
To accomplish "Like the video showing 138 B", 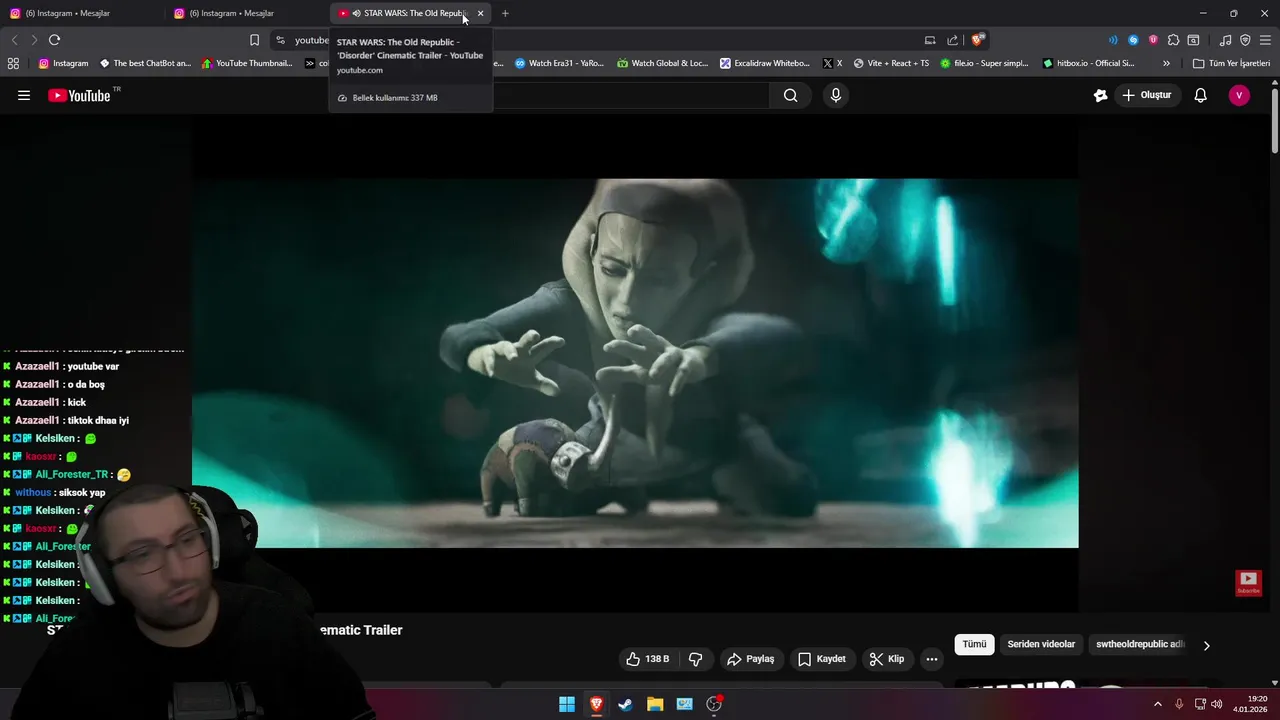I will (647, 659).
